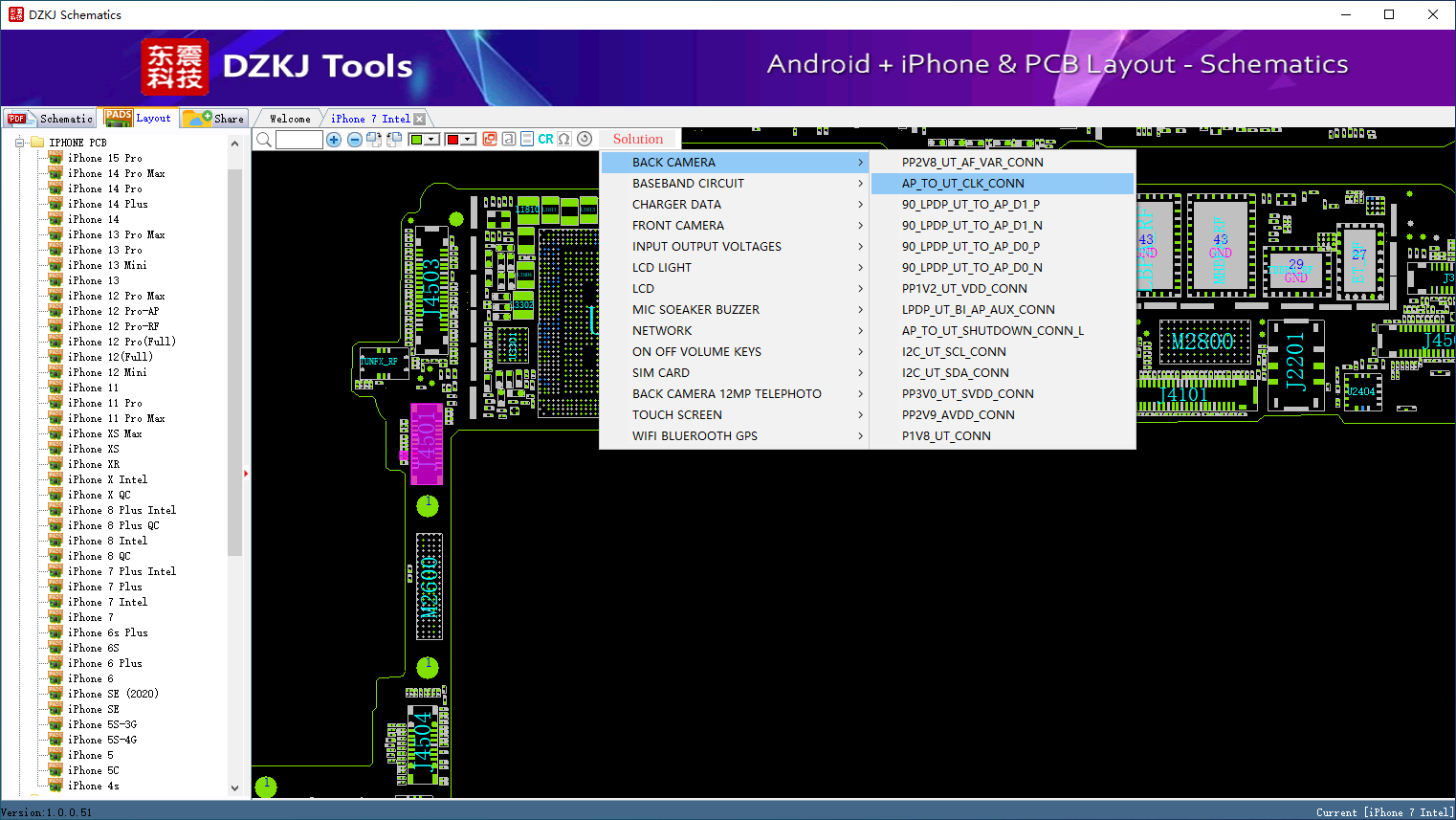
Task: Open iPhone 11 Pro Max in the tree
Action: coord(117,419)
